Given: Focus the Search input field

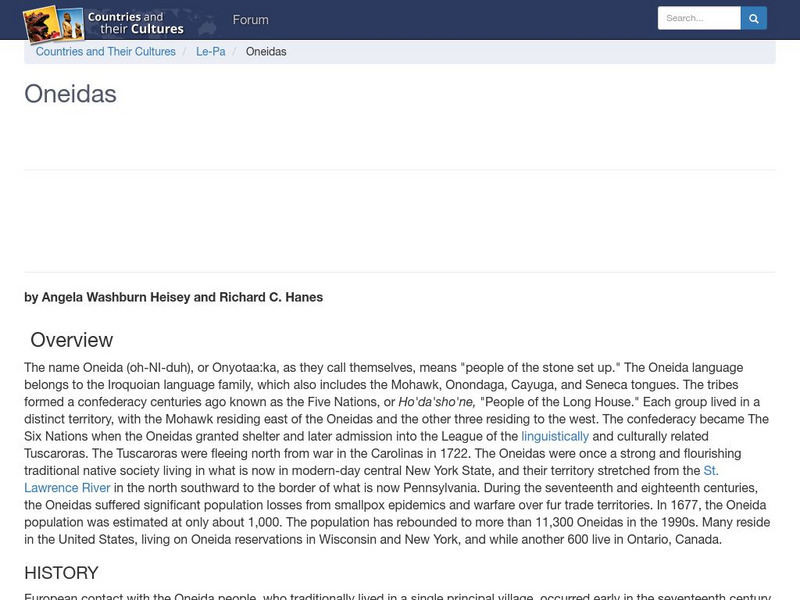Looking at the screenshot, I should [699, 18].
